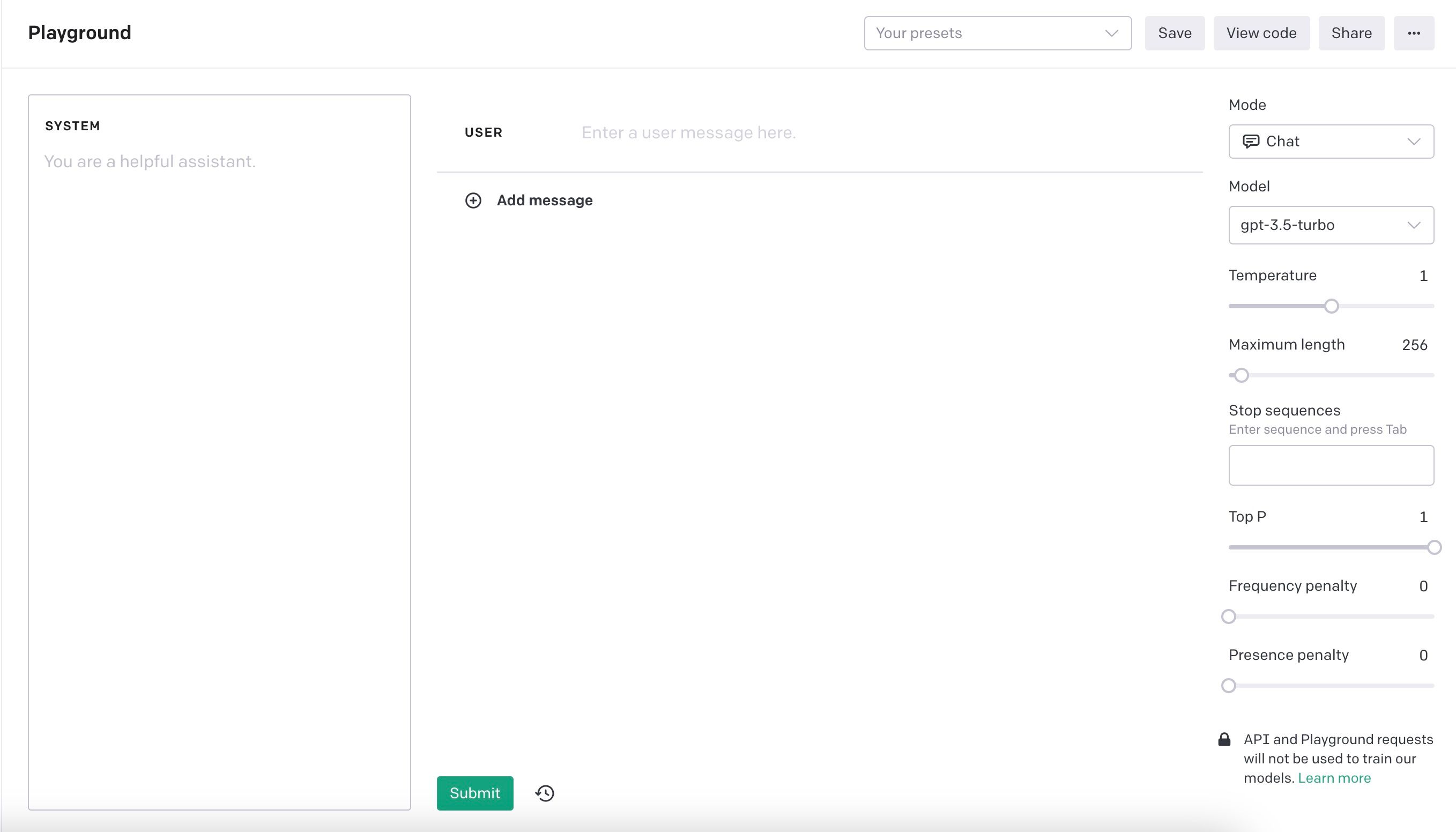The image size is (1456, 832).
Task: Click the Add message plus icon
Action: coord(473,200)
